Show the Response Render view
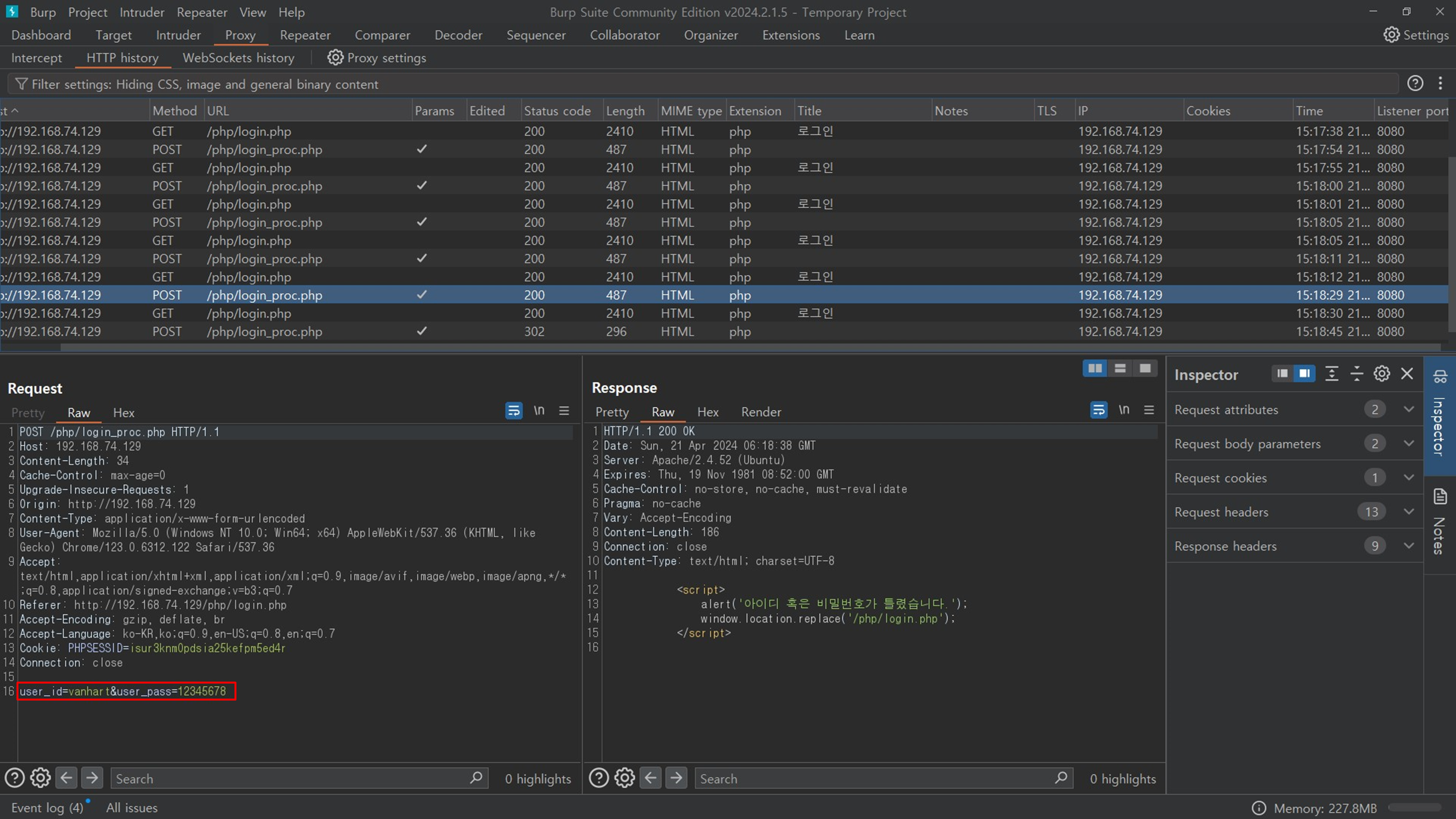 pos(761,412)
